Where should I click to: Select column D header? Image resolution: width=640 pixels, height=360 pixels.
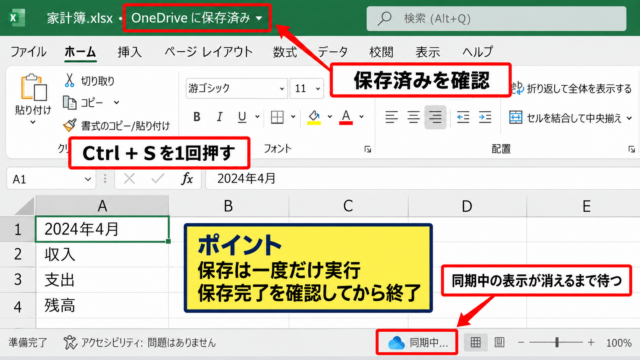tap(467, 206)
